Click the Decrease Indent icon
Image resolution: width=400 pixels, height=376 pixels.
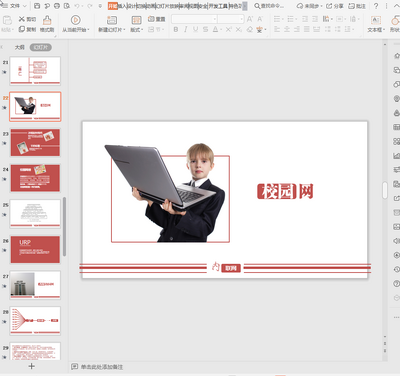click(305, 19)
